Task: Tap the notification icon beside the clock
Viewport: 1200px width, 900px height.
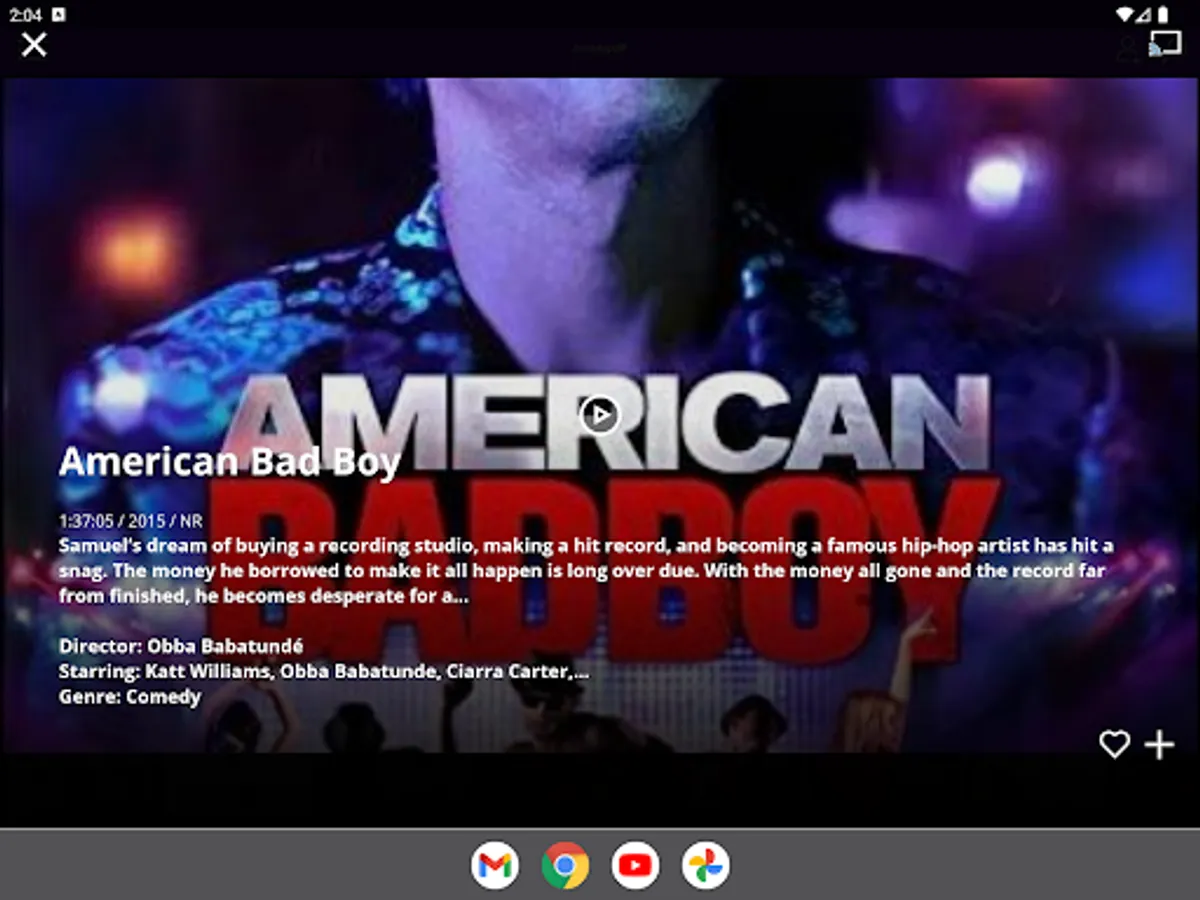Action: 59,14
